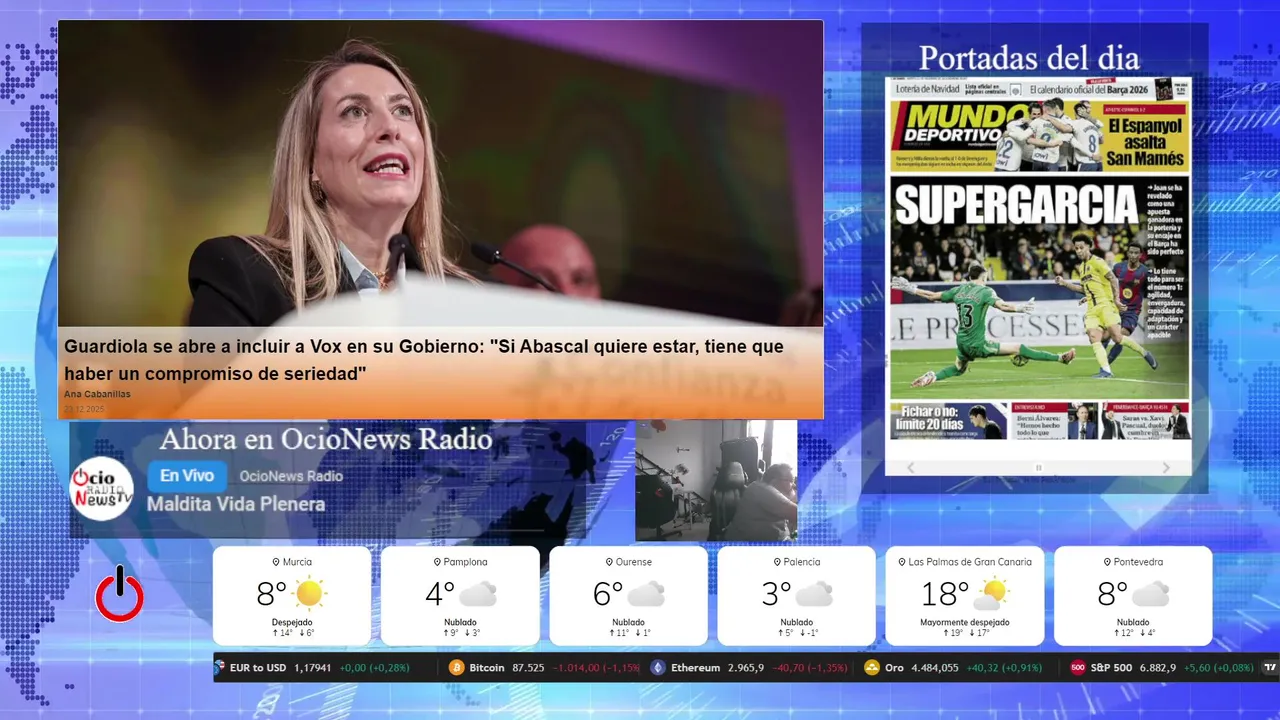Click the location pin beside Las Palmas de Gran Canaria

[901, 562]
